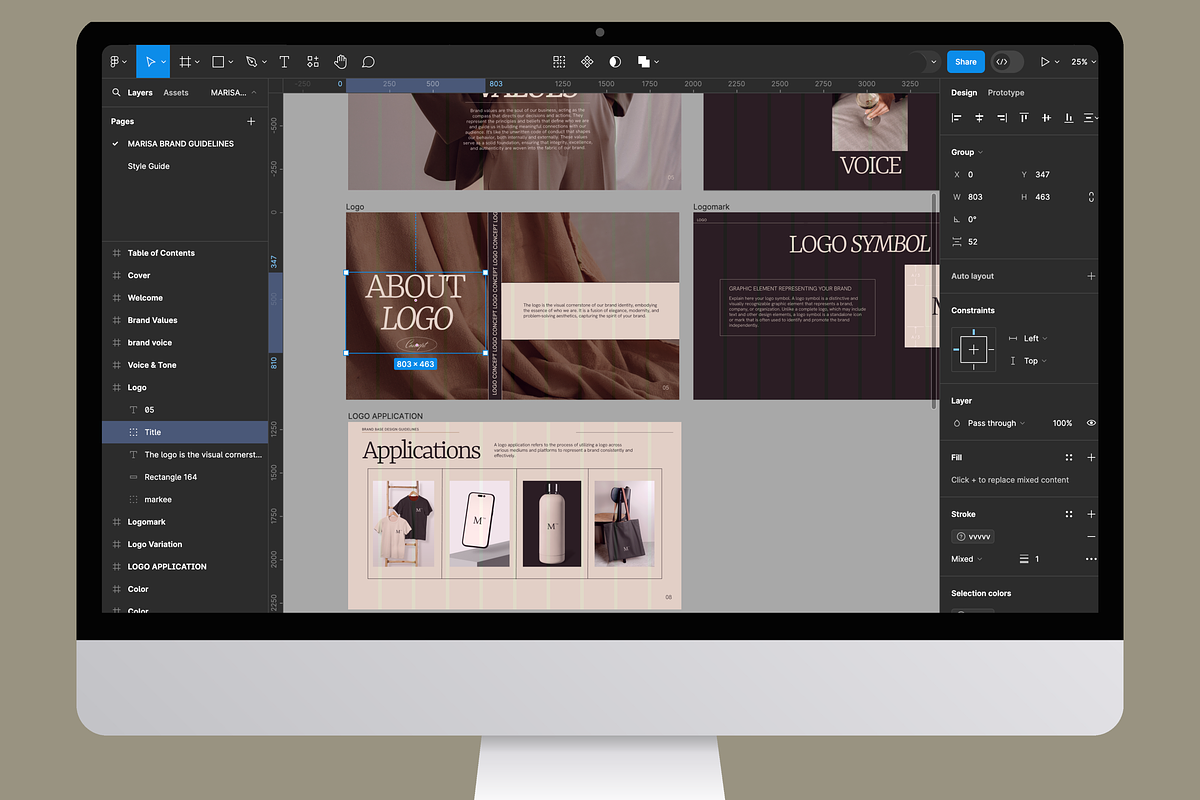
Task: Open shape tools dropdown arrow
Action: (x=230, y=62)
